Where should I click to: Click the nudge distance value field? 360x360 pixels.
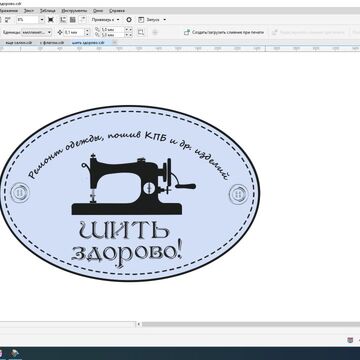(74, 32)
